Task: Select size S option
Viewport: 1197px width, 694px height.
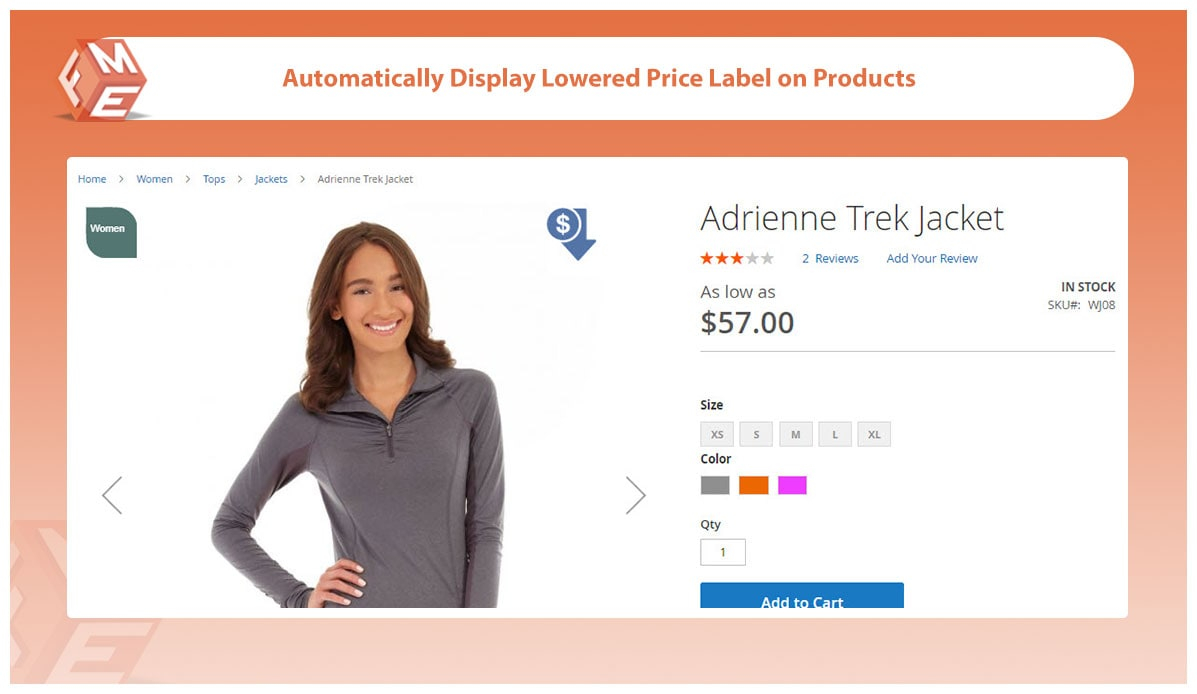Action: (757, 434)
